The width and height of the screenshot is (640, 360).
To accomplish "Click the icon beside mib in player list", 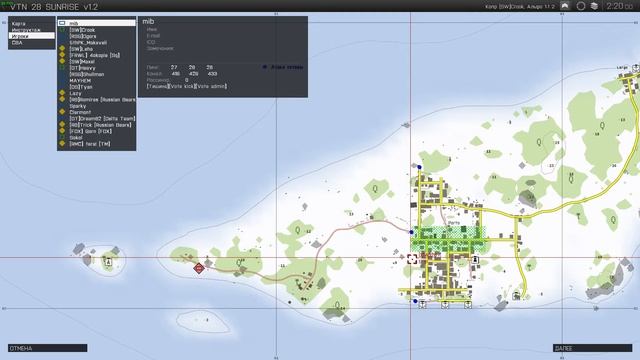I will coord(62,23).
